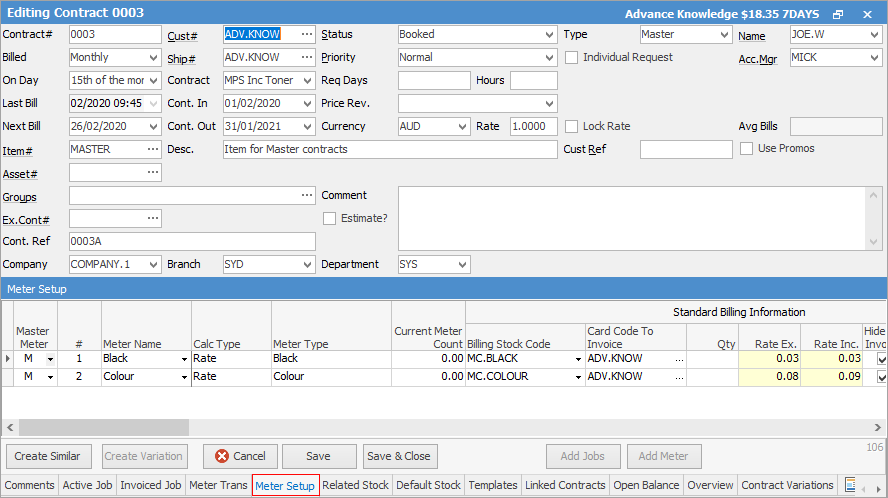Click the Create Similar button

pos(47,456)
